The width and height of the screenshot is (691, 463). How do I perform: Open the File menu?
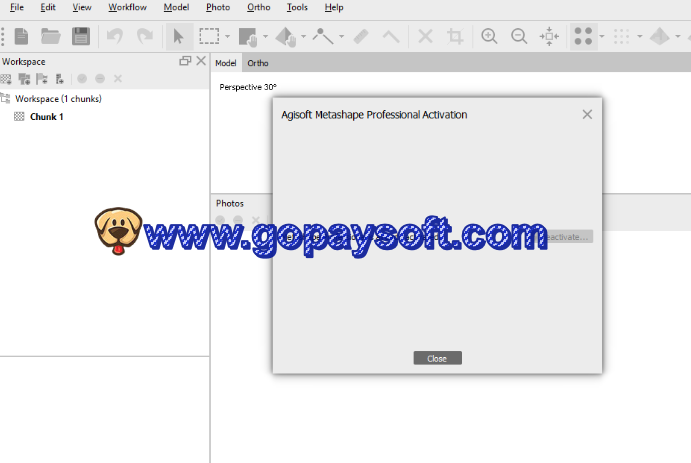[x=17, y=7]
